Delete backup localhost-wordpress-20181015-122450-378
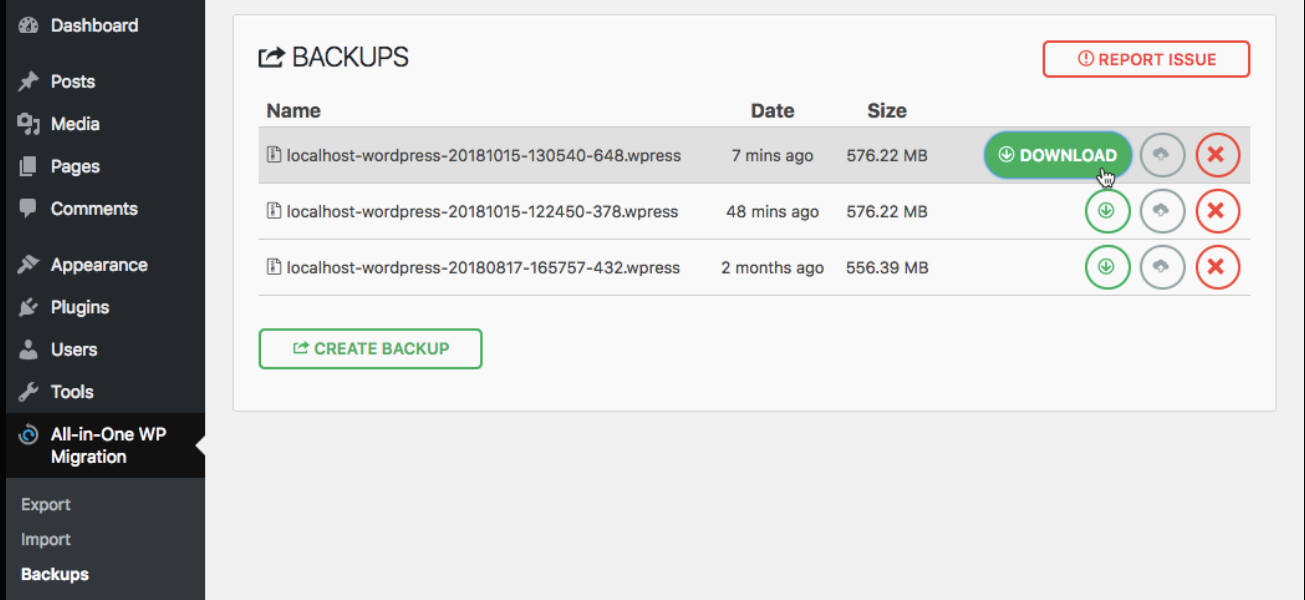The height and width of the screenshot is (600, 1305). coord(1217,211)
